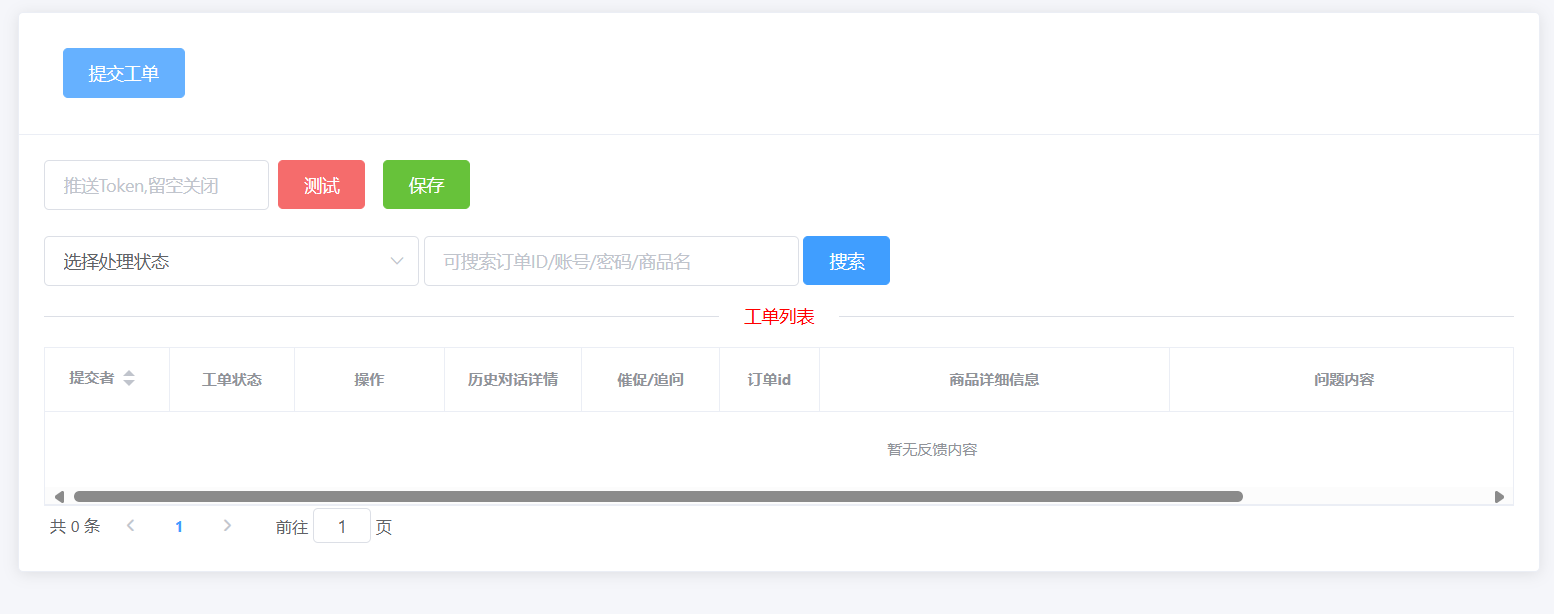Select page 1 in pagination
Image resolution: width=1554 pixels, height=614 pixels.
pos(179,526)
